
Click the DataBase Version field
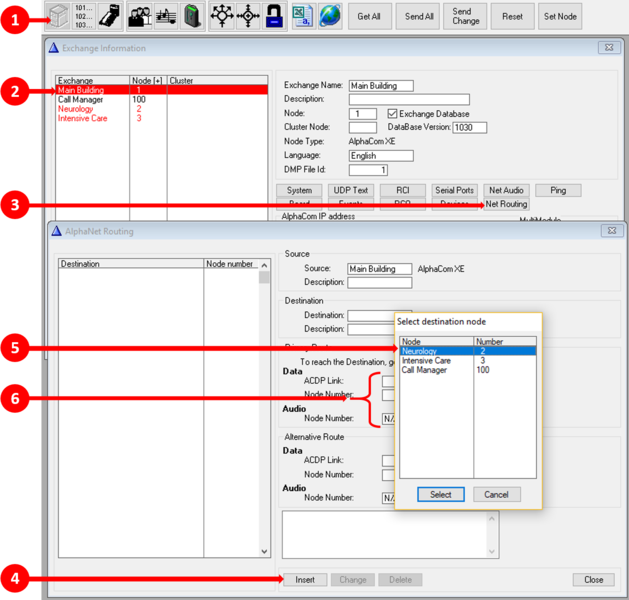(470, 128)
